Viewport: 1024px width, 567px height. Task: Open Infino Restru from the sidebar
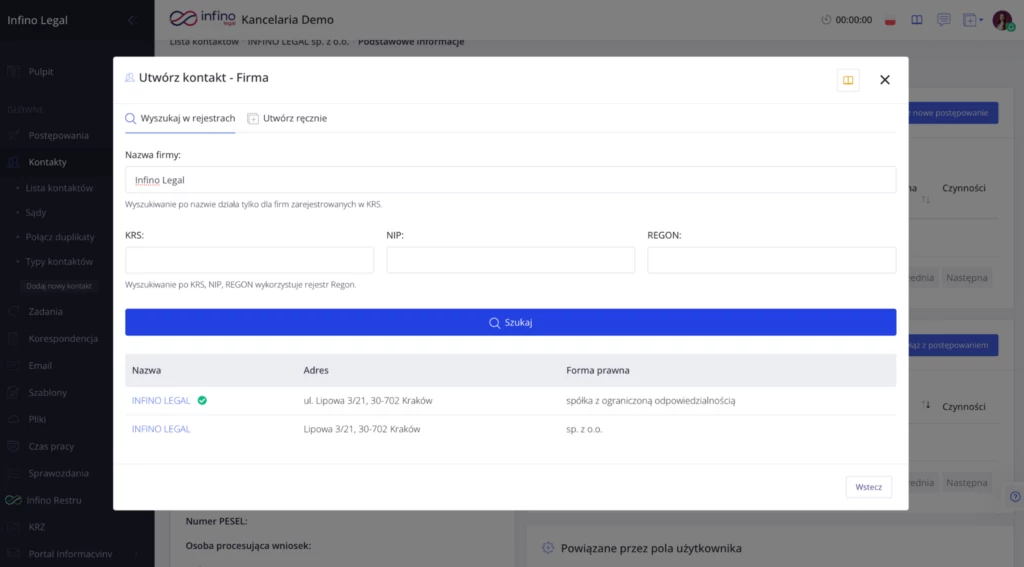[54, 500]
